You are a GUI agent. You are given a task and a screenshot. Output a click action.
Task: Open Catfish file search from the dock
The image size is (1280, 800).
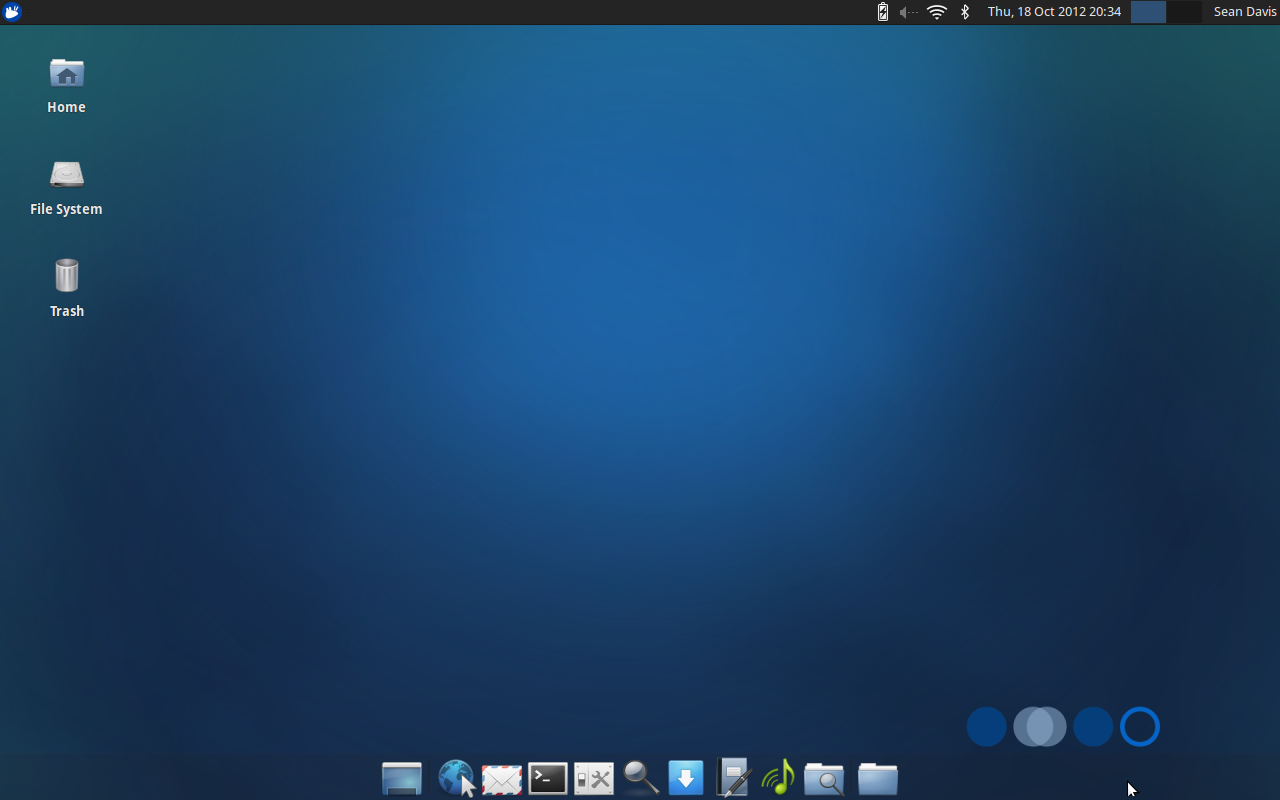[x=824, y=778]
